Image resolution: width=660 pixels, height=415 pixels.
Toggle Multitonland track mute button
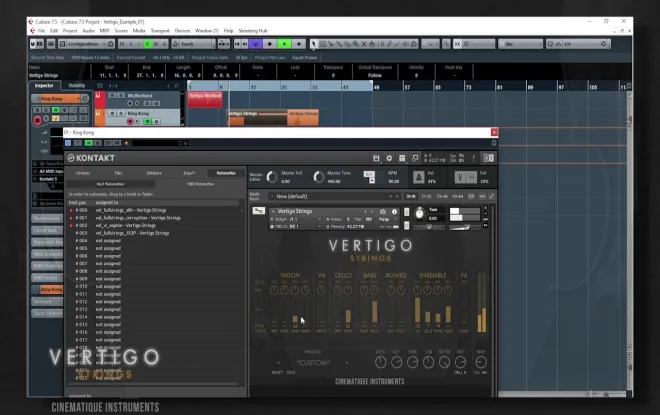coord(112,96)
